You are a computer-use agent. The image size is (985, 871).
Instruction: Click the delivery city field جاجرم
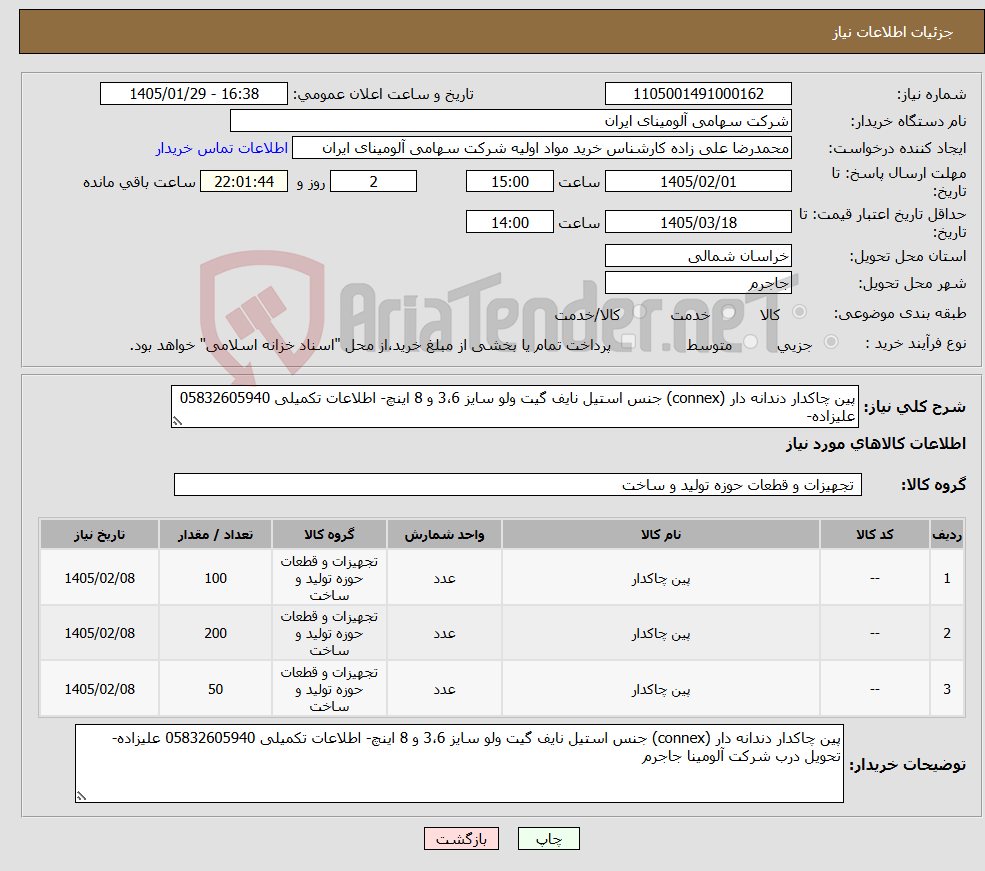click(698, 283)
